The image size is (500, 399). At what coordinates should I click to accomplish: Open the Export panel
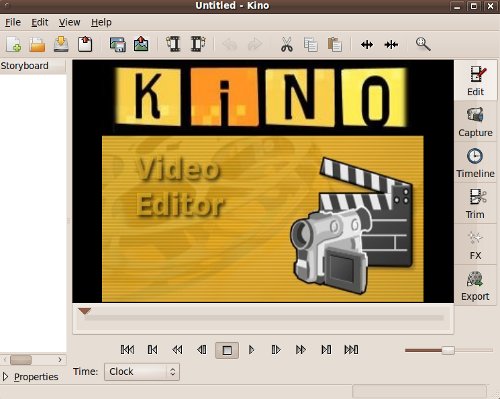(475, 286)
